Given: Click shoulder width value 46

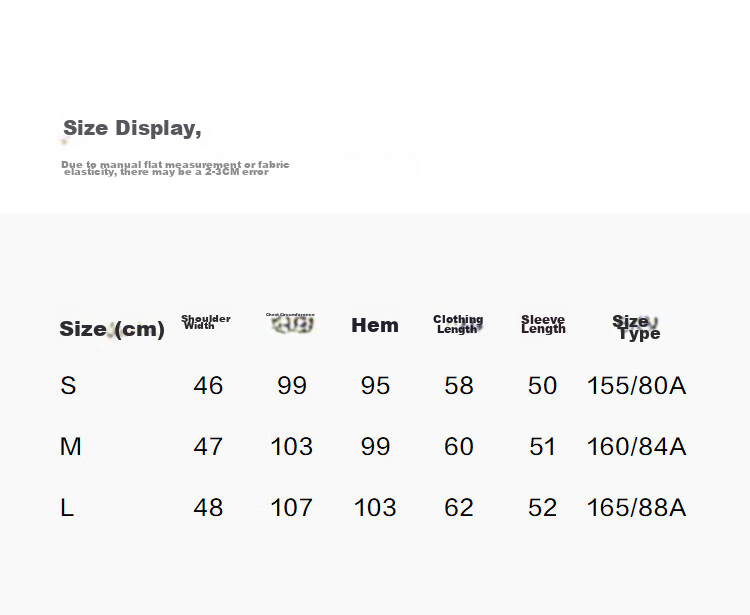Looking at the screenshot, I should 208,385.
